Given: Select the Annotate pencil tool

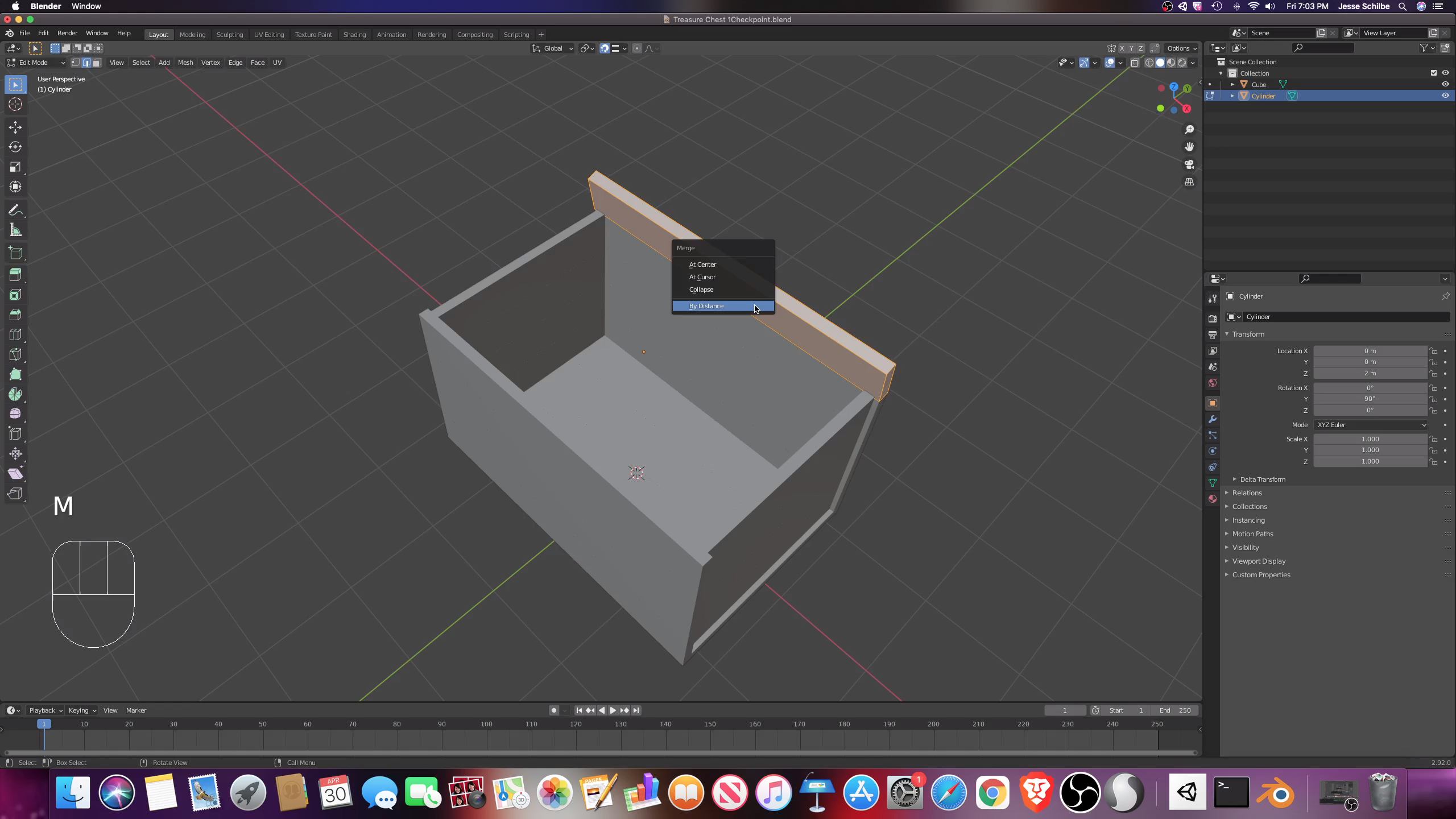Looking at the screenshot, I should pos(15,210).
